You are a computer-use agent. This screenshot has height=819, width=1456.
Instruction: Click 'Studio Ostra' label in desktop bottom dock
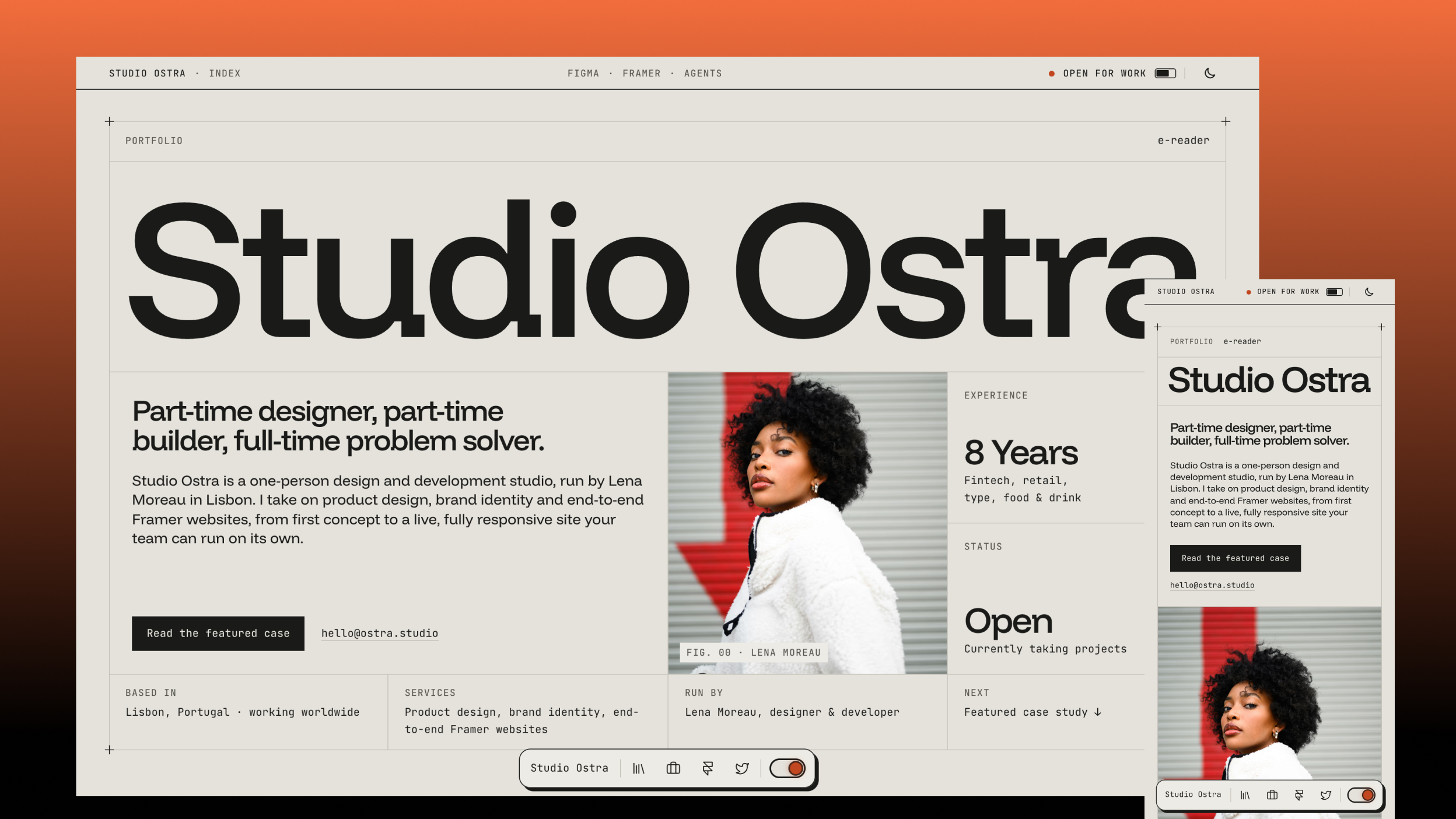pos(569,768)
